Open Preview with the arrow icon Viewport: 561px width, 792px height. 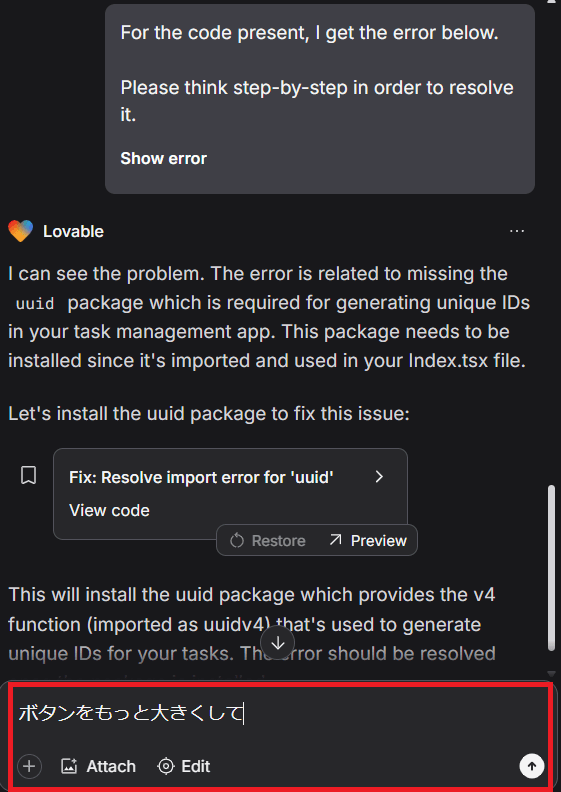point(368,540)
